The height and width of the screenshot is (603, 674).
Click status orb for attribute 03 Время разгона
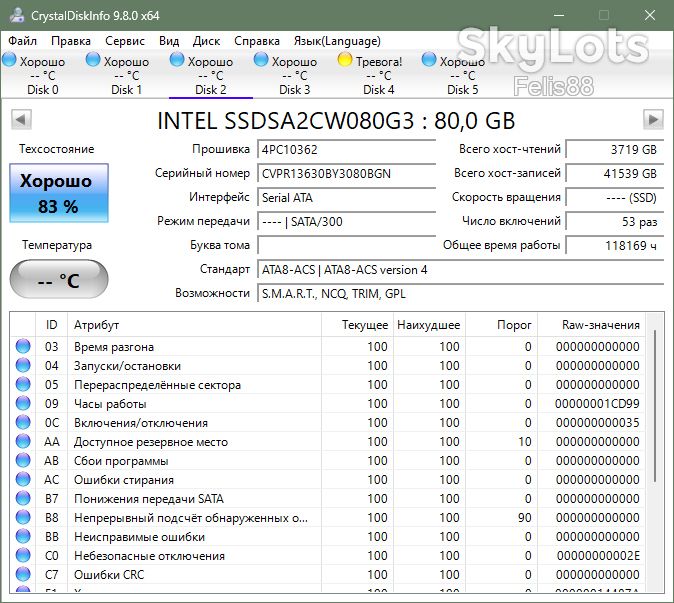pos(23,346)
